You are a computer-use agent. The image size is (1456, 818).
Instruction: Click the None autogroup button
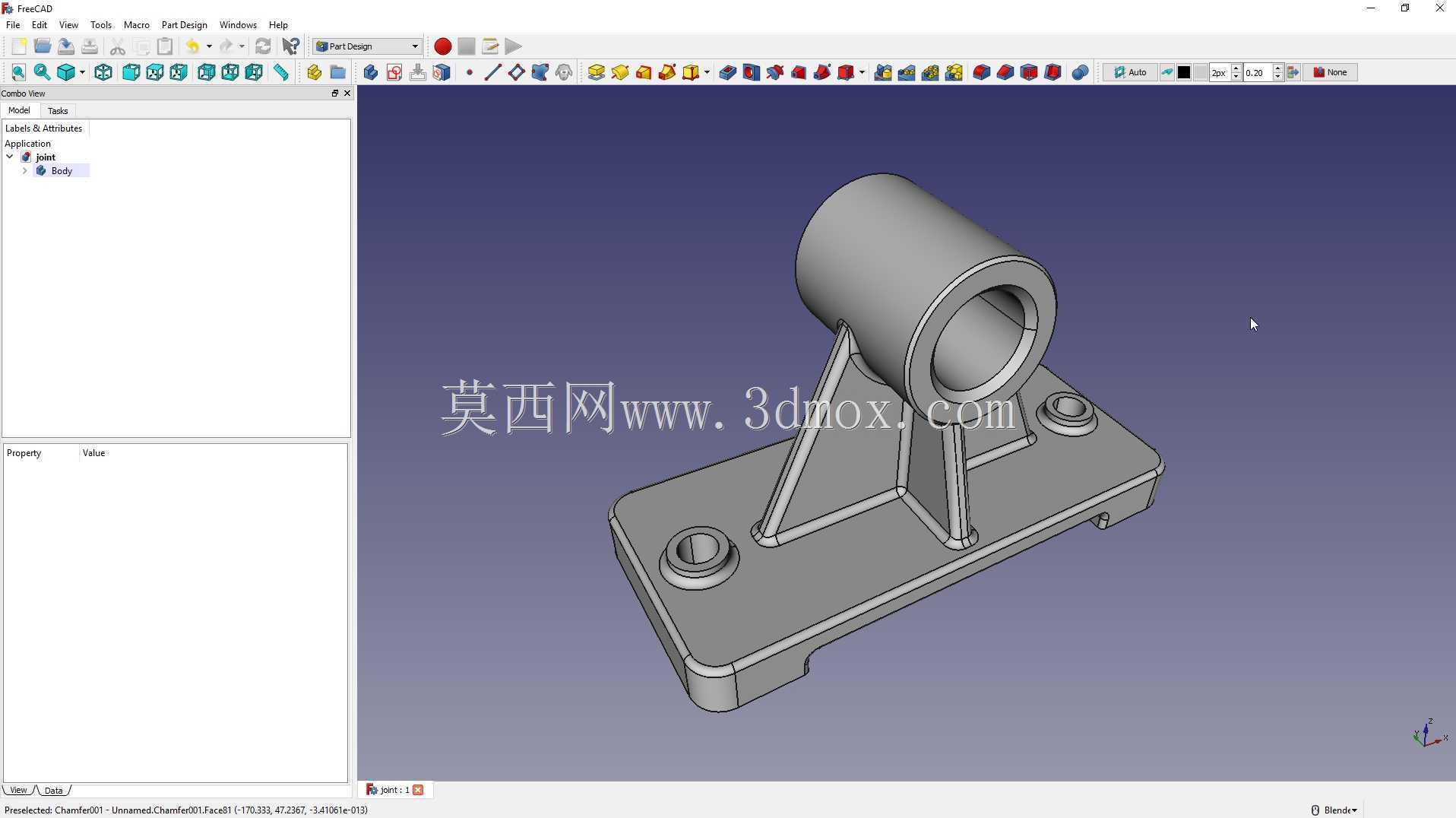[1331, 72]
